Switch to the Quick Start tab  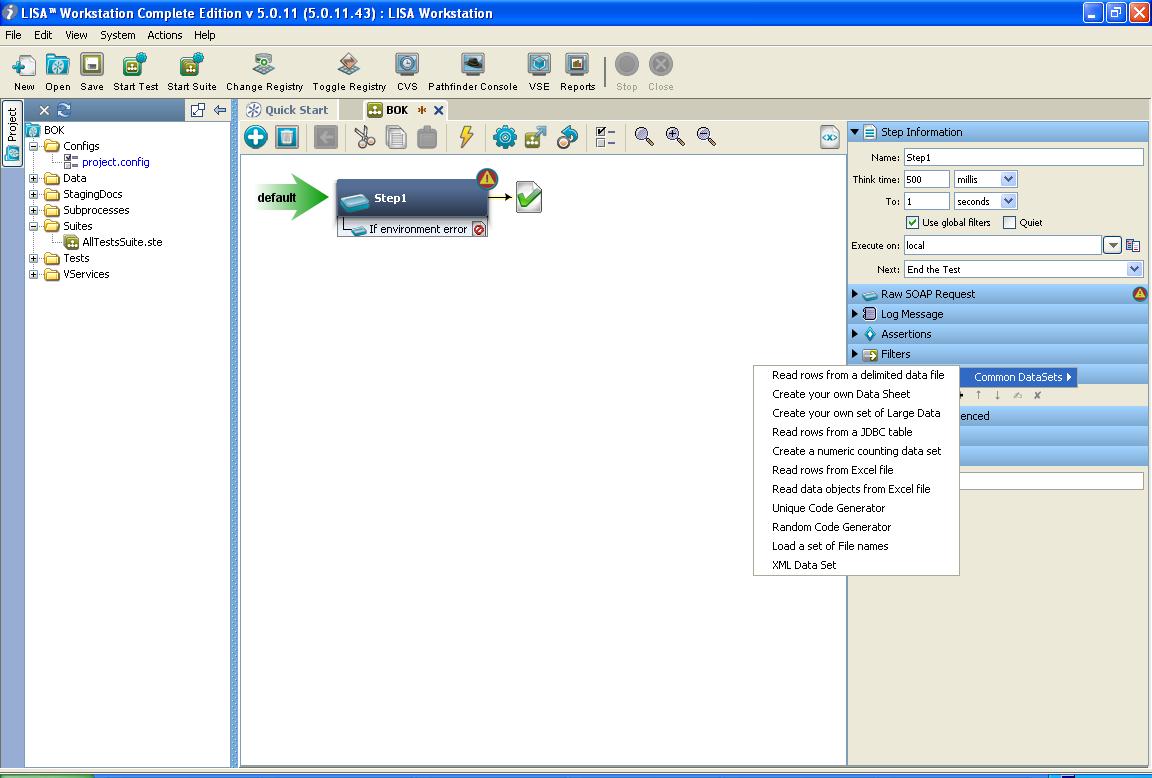click(288, 110)
